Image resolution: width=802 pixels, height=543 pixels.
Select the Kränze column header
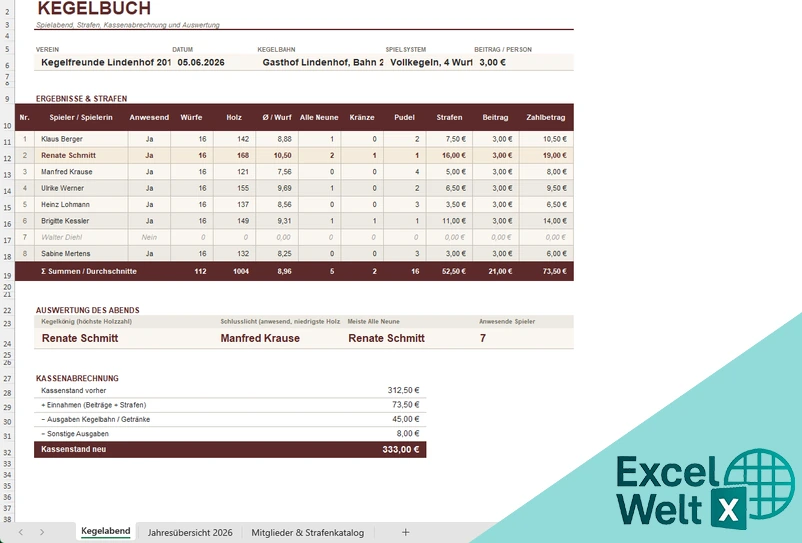pyautogui.click(x=362, y=118)
